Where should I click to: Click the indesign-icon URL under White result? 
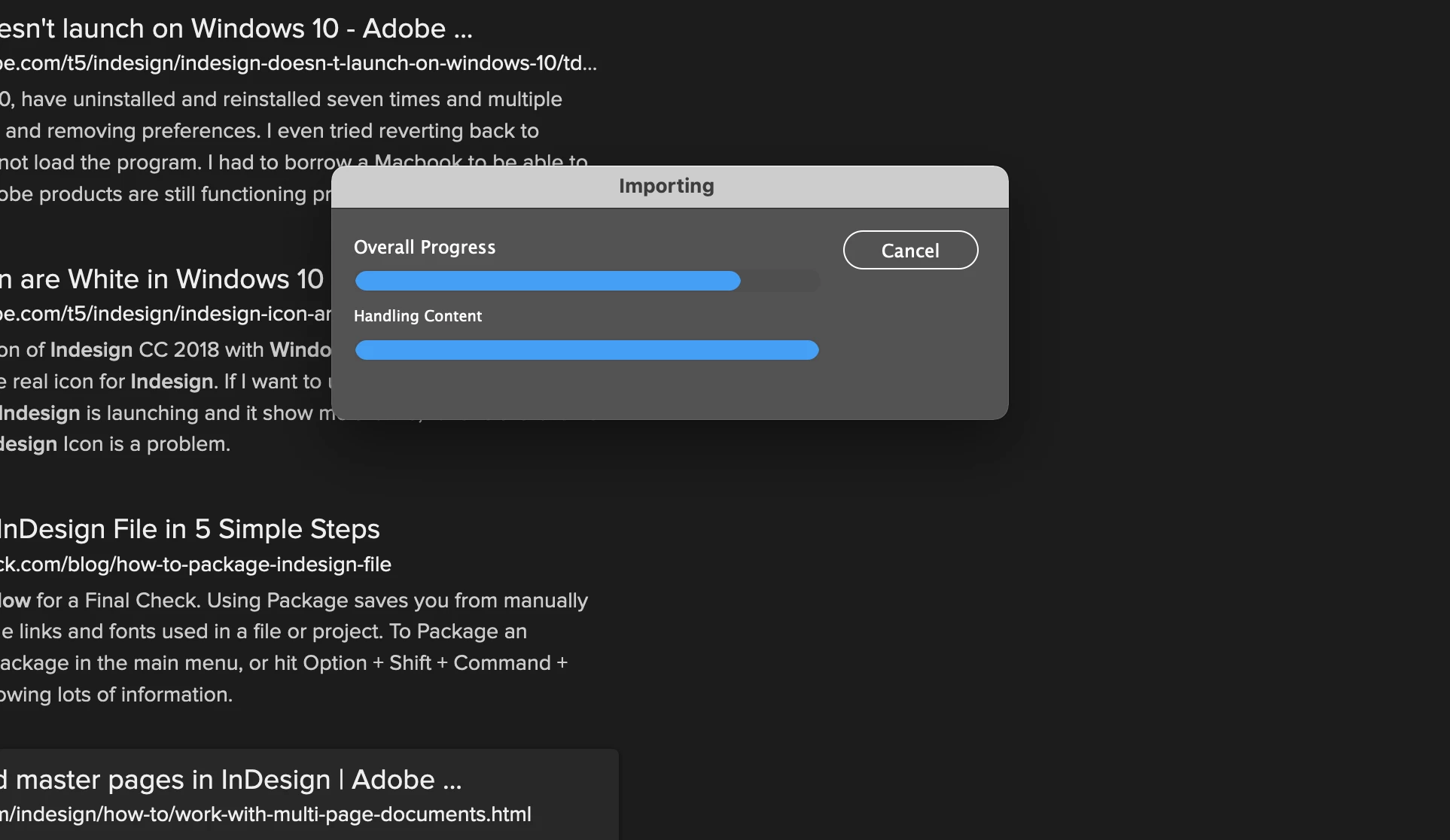pos(166,314)
